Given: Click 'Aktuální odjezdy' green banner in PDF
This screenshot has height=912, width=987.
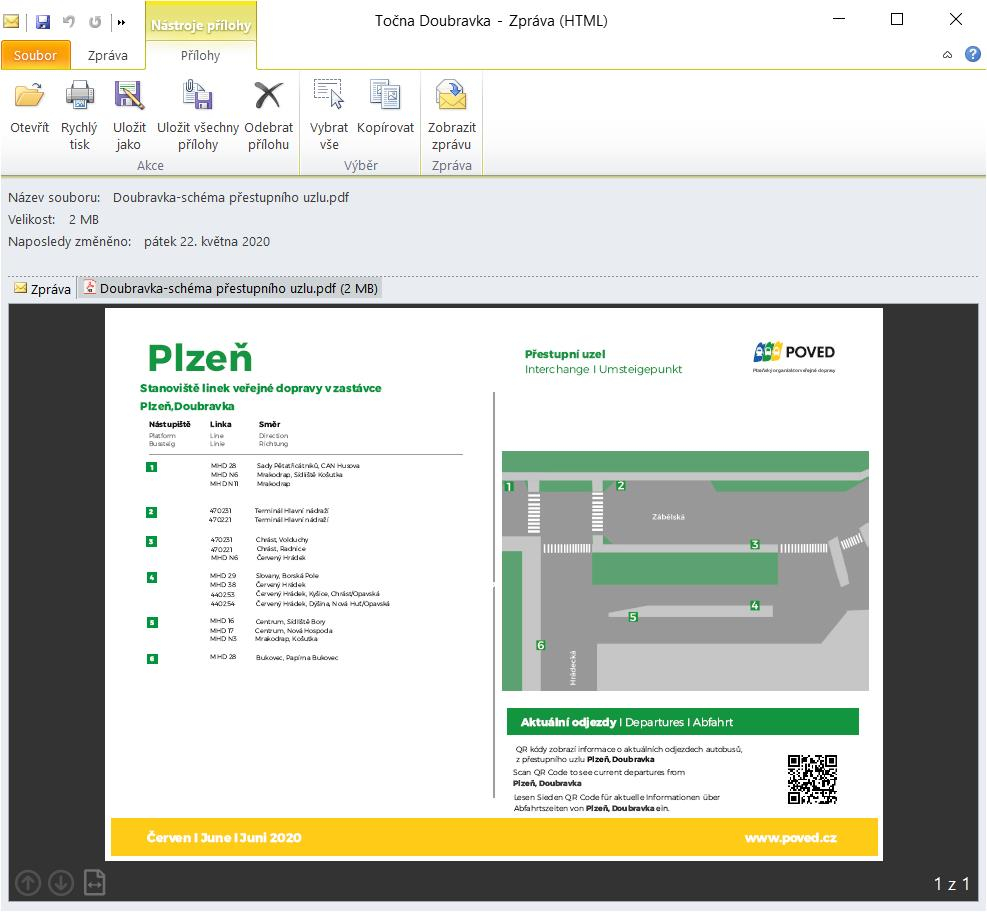Looking at the screenshot, I should pyautogui.click(x=683, y=721).
